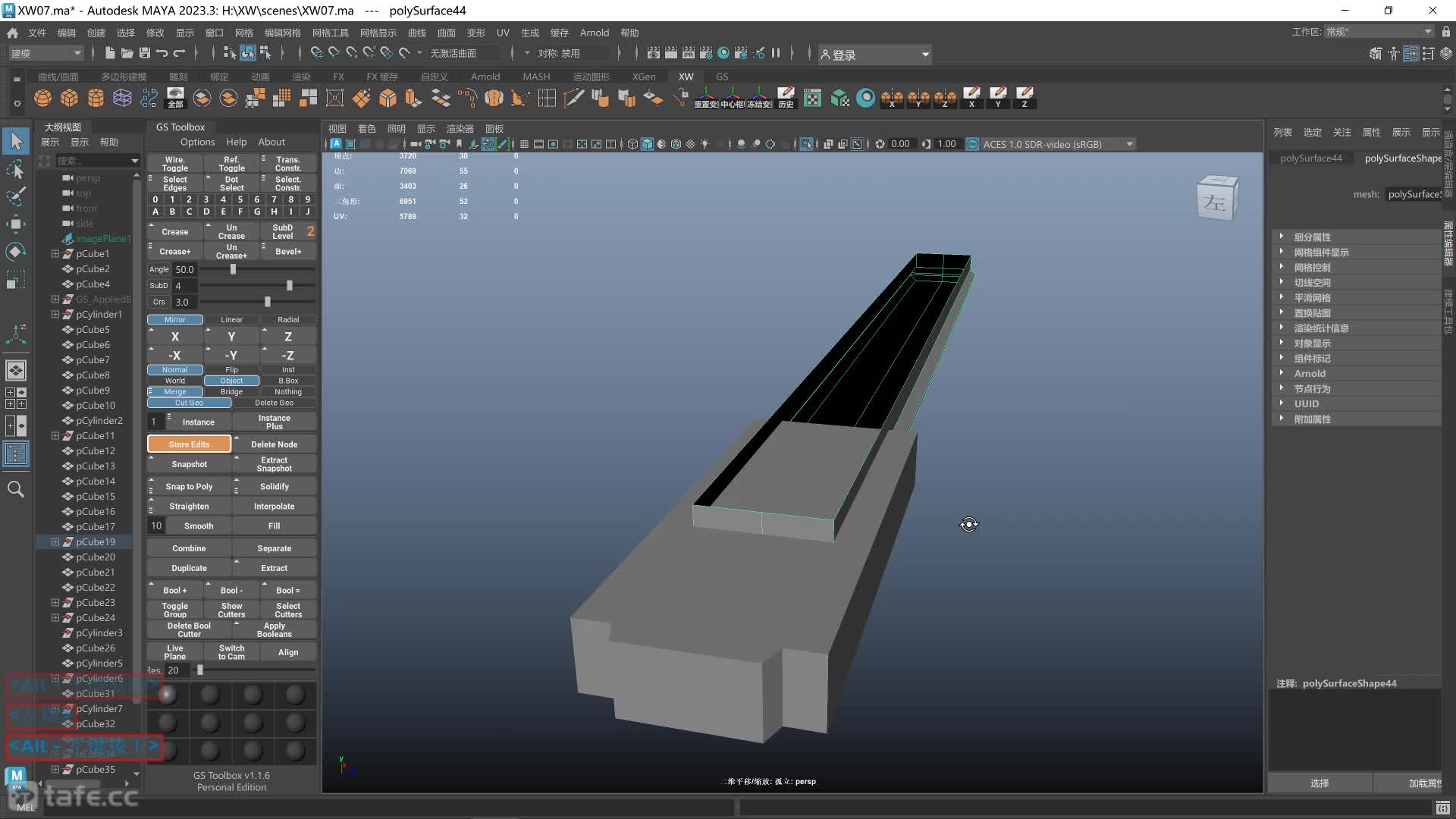Viewport: 1456px width, 819px height.
Task: Click the Bevel+ button
Action: (288, 251)
